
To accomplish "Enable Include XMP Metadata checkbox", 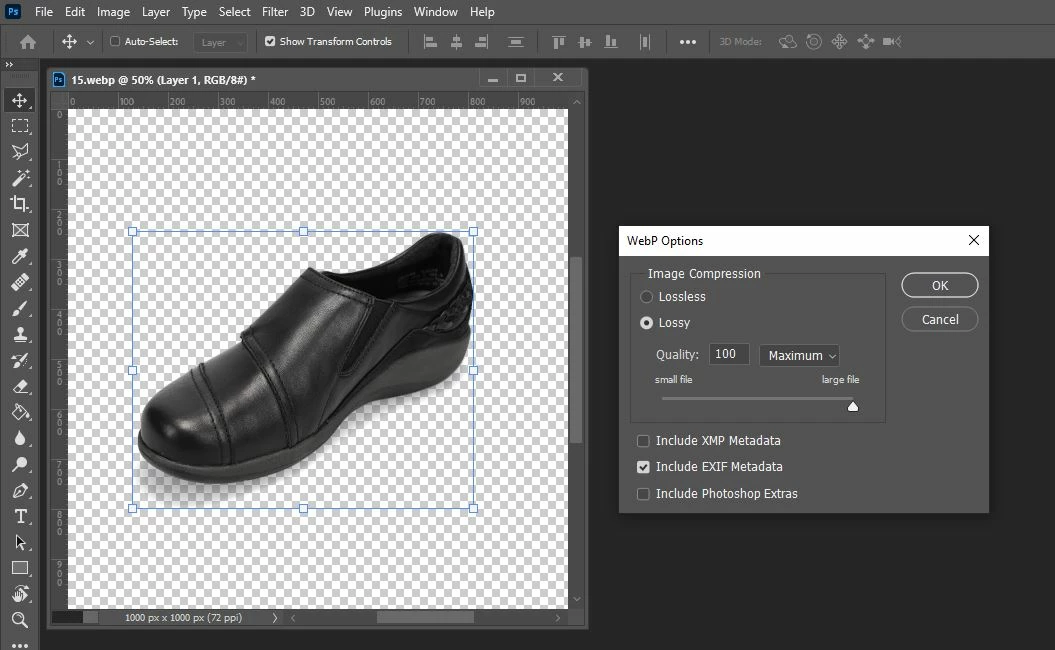I will click(644, 441).
